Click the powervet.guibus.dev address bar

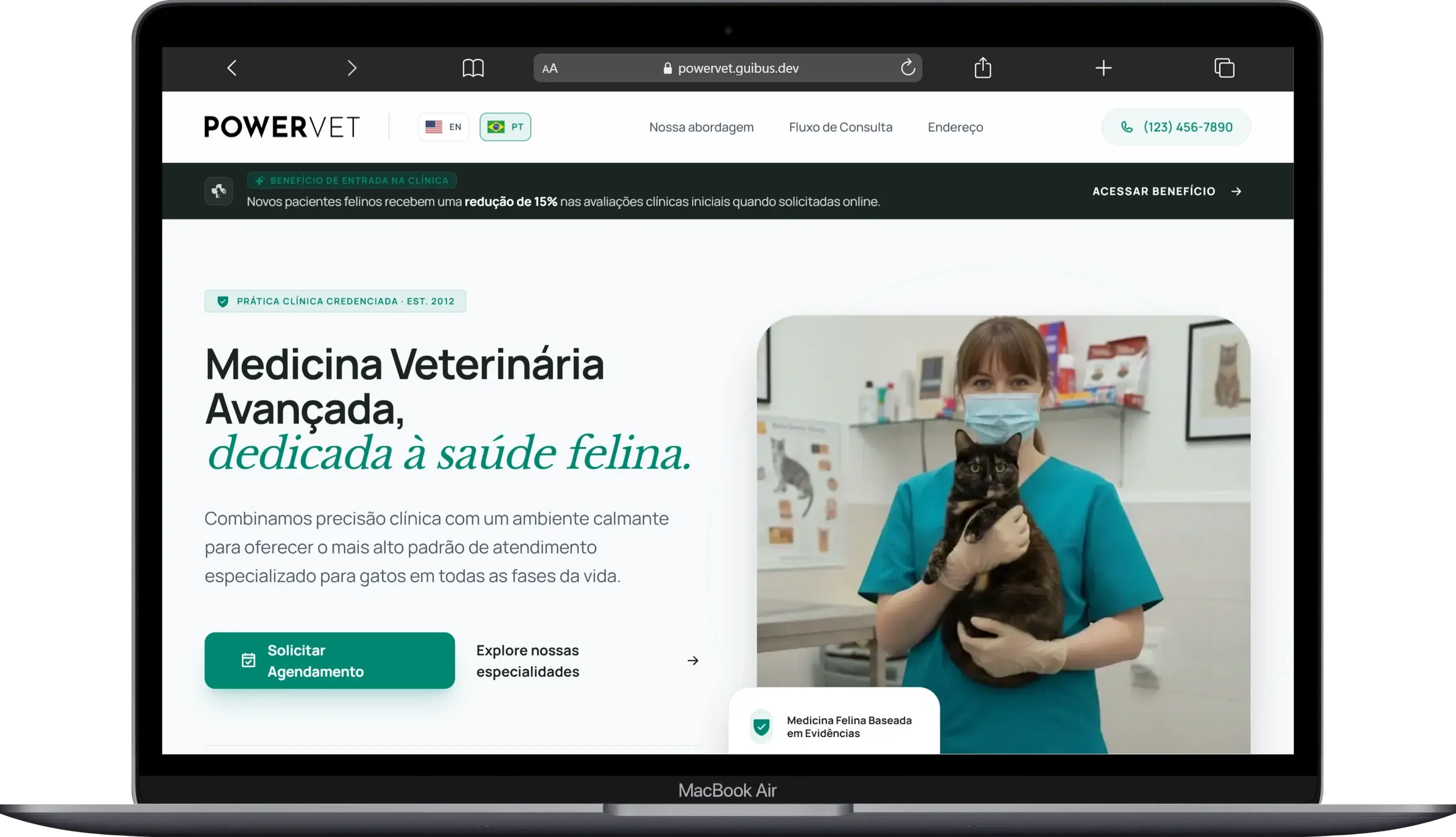(x=738, y=67)
